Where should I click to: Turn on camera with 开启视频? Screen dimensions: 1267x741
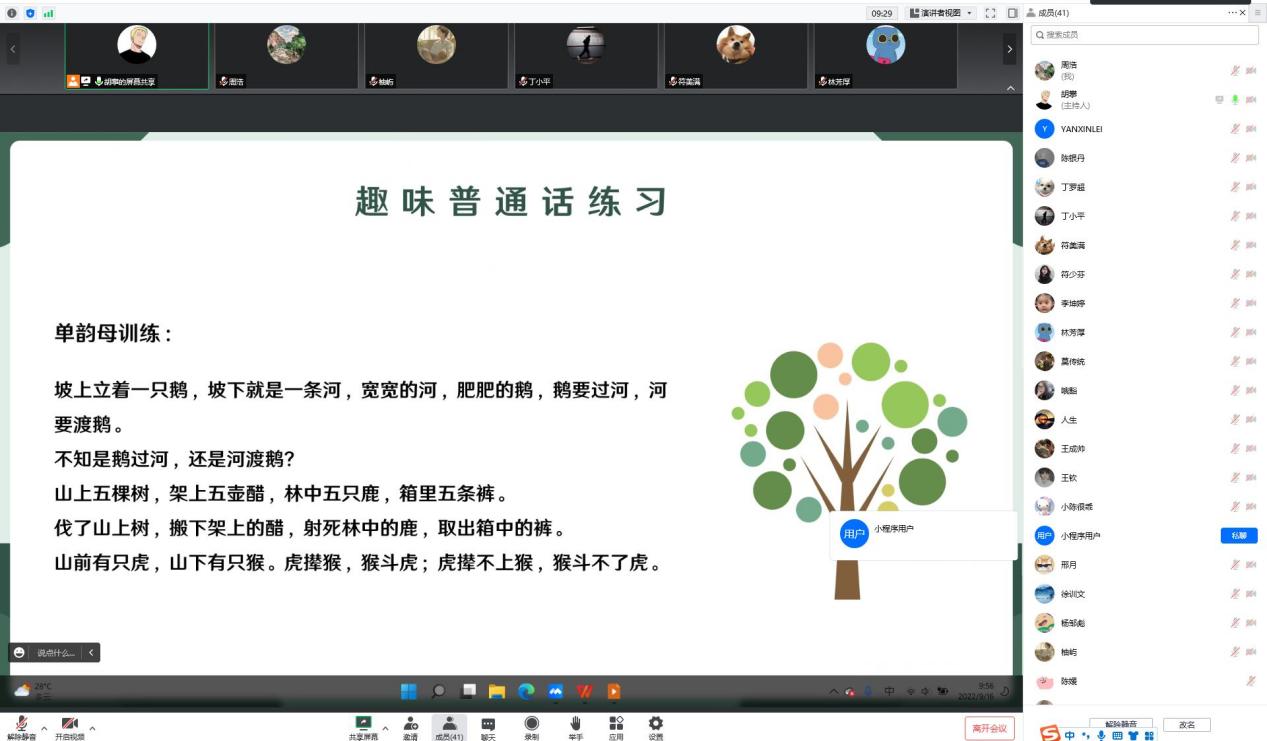(x=69, y=724)
